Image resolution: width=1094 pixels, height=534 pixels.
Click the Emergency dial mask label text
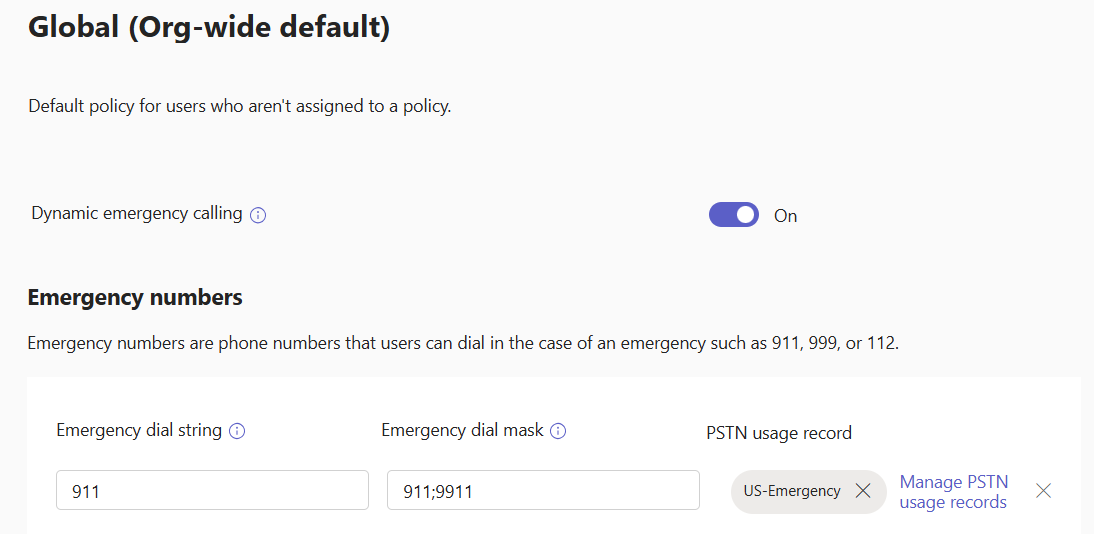coord(462,430)
